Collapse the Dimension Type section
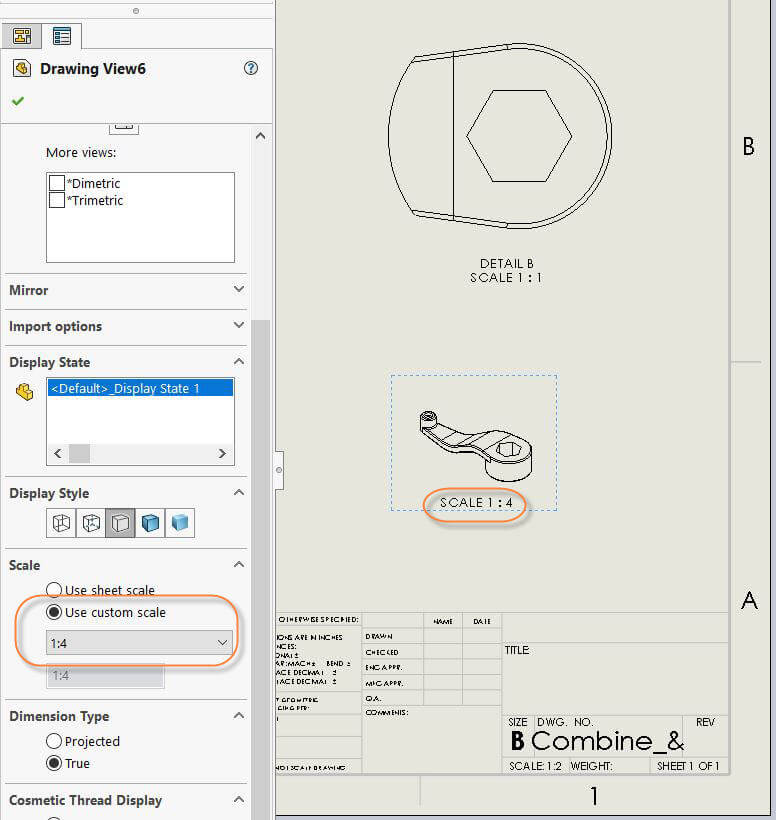Image resolution: width=776 pixels, height=820 pixels. pos(238,715)
